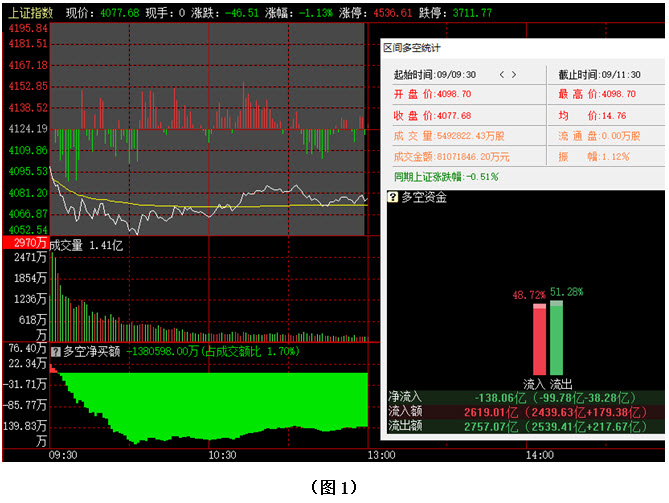Click the 同期上证涨跌幅 statistic line
The width and height of the screenshot is (669, 503).
[x=446, y=177]
